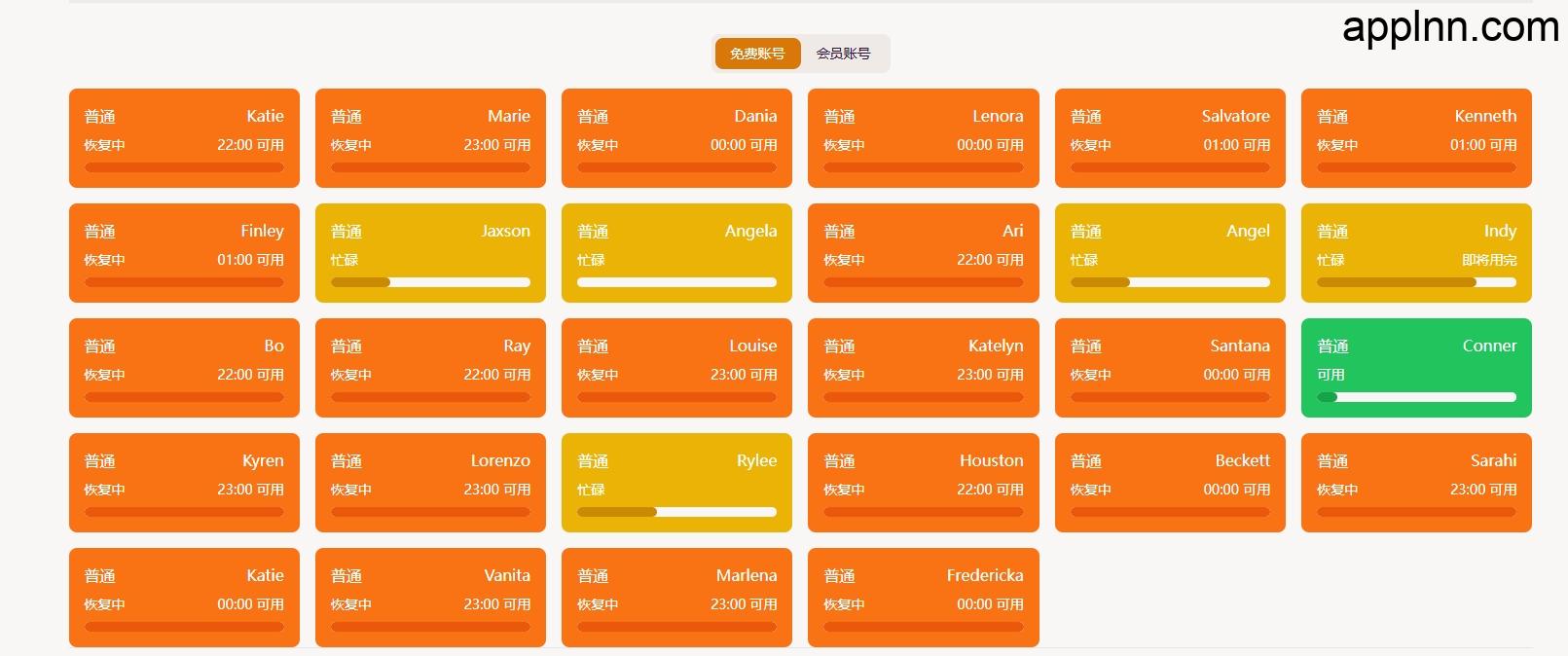This screenshot has height=656, width=1568.
Task: Choose the Ari account card
Action: (x=924, y=253)
